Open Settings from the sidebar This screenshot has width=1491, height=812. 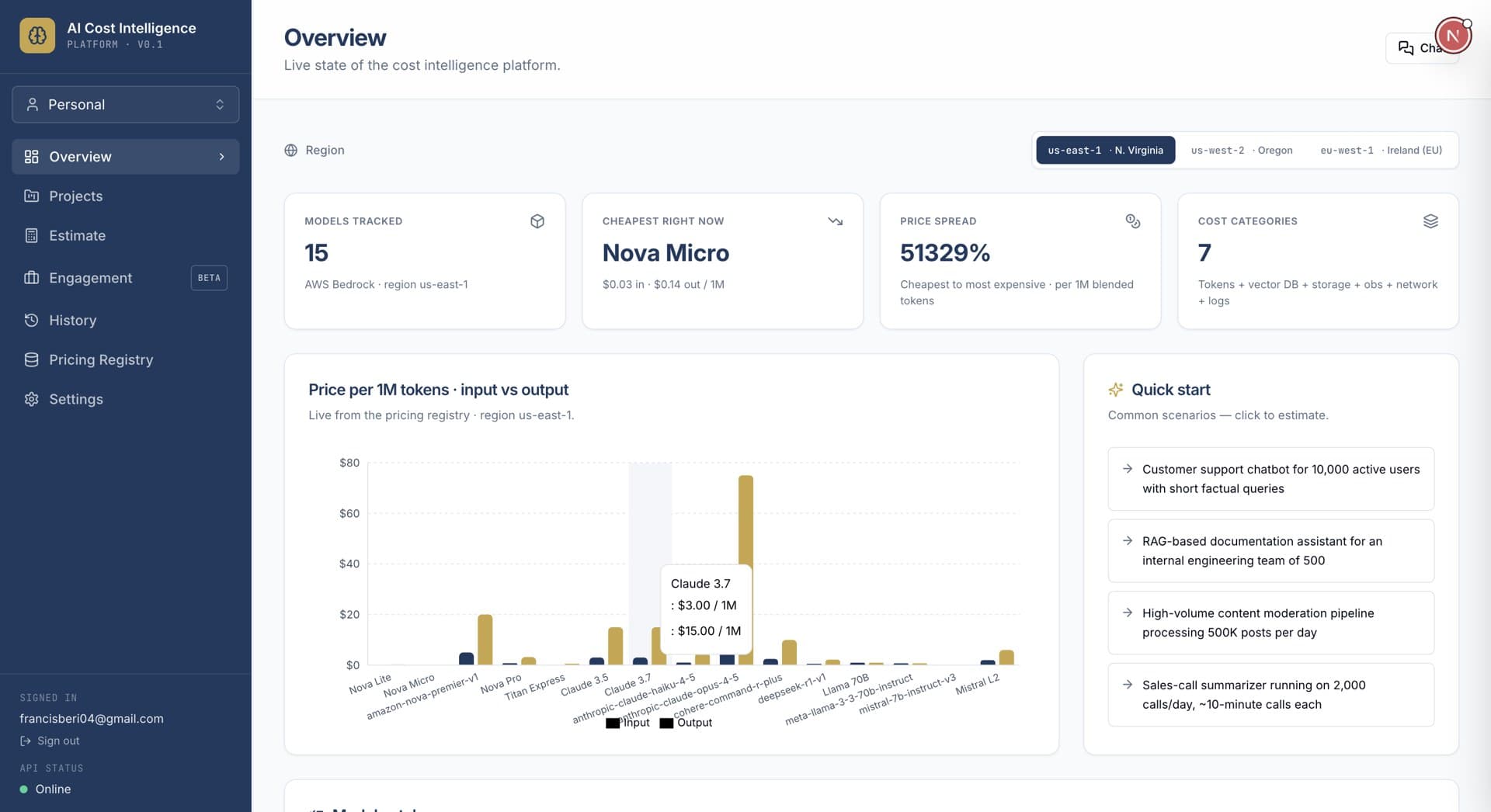click(125, 400)
